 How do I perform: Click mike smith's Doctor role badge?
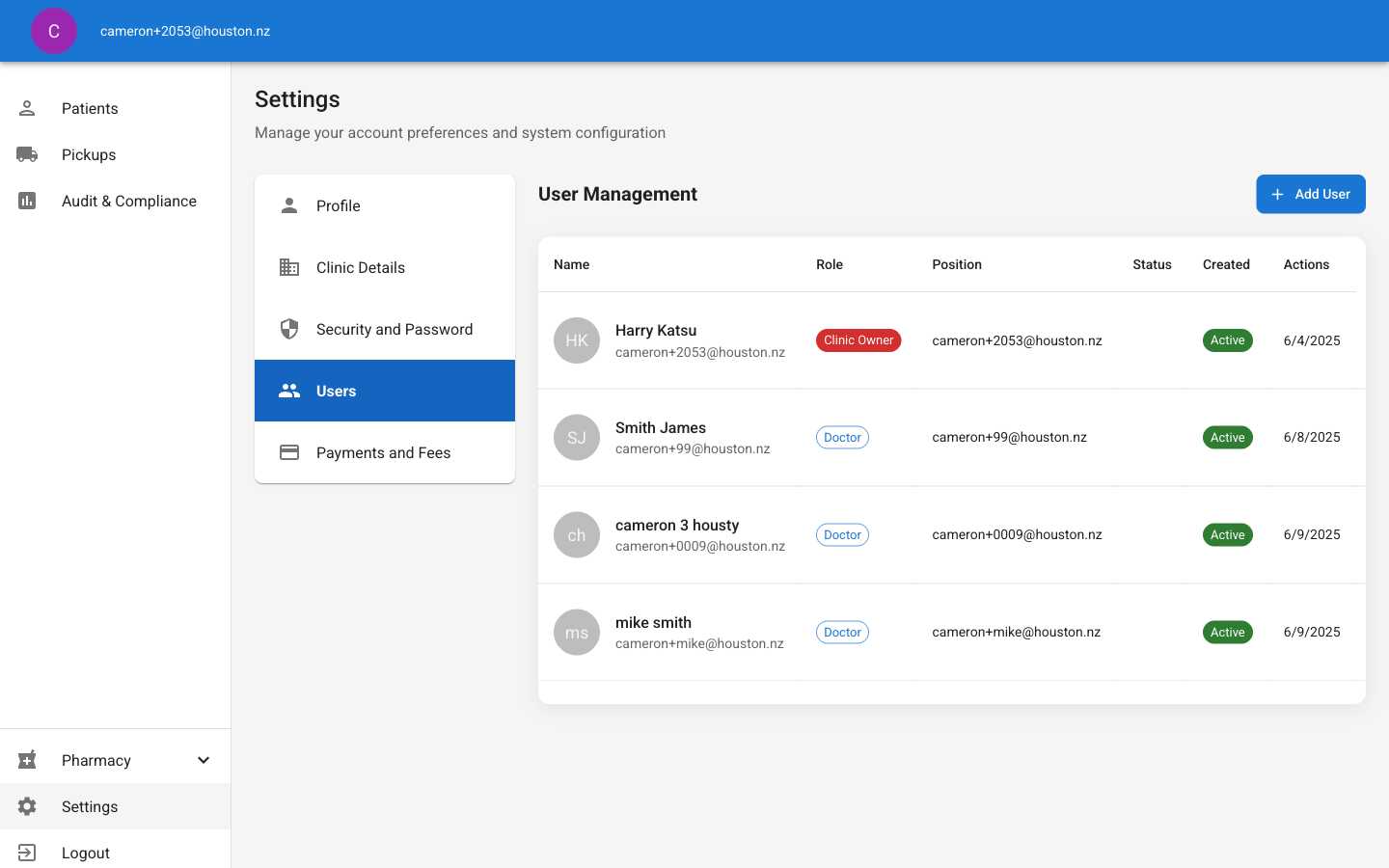pyautogui.click(x=842, y=633)
